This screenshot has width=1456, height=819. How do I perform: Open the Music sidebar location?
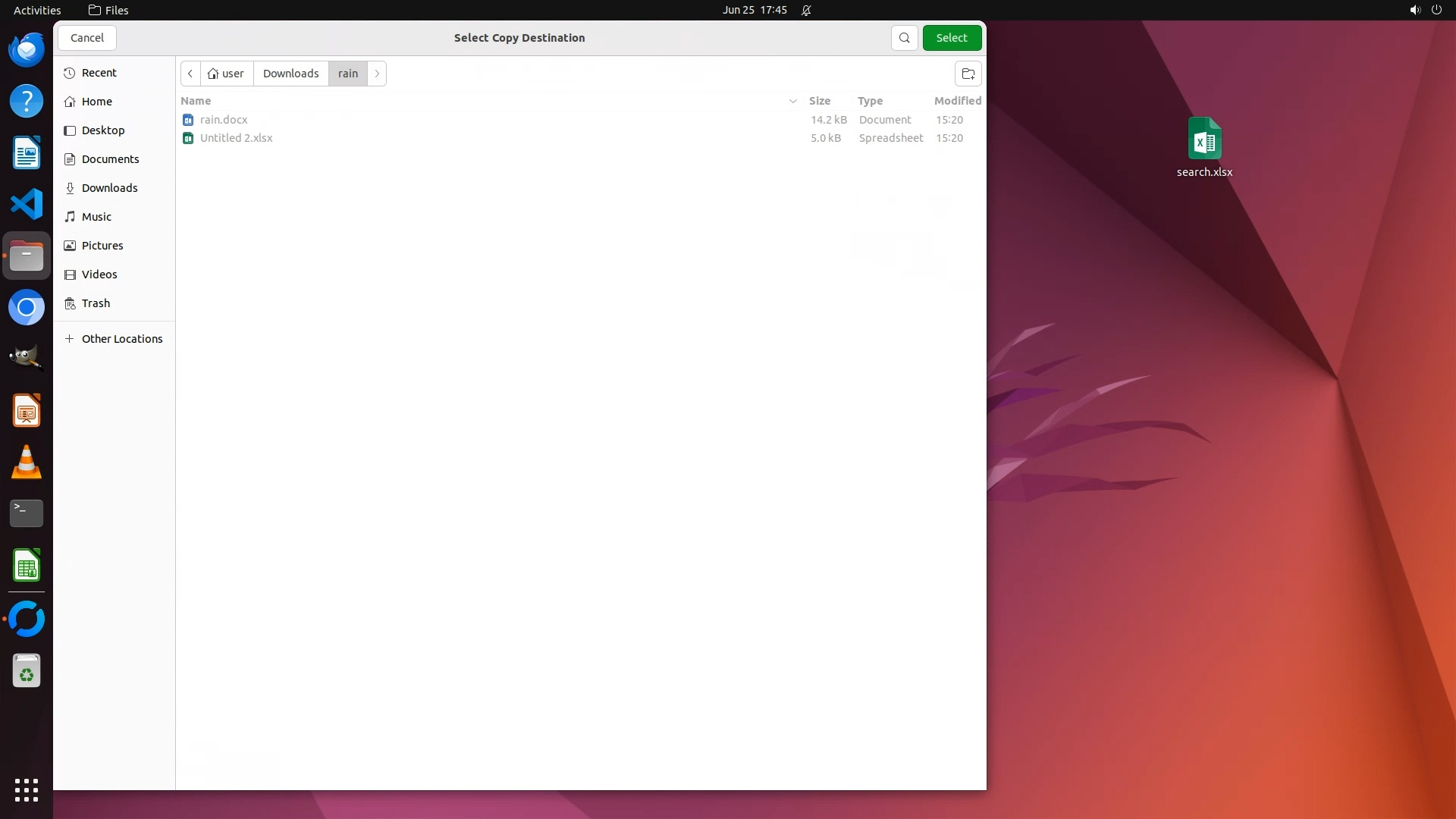click(96, 217)
